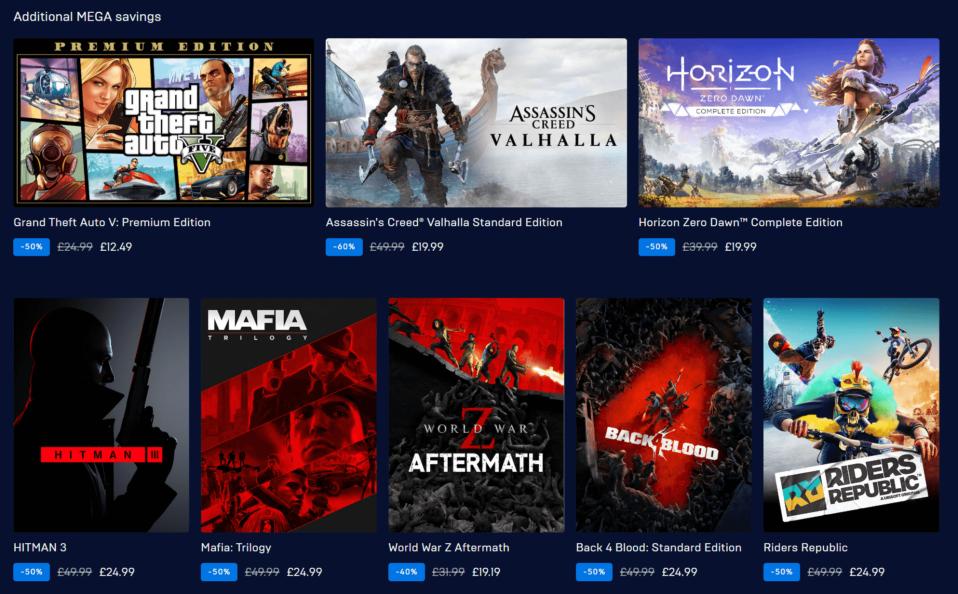Click the -40% discount badge
This screenshot has width=958, height=594.
[x=406, y=572]
